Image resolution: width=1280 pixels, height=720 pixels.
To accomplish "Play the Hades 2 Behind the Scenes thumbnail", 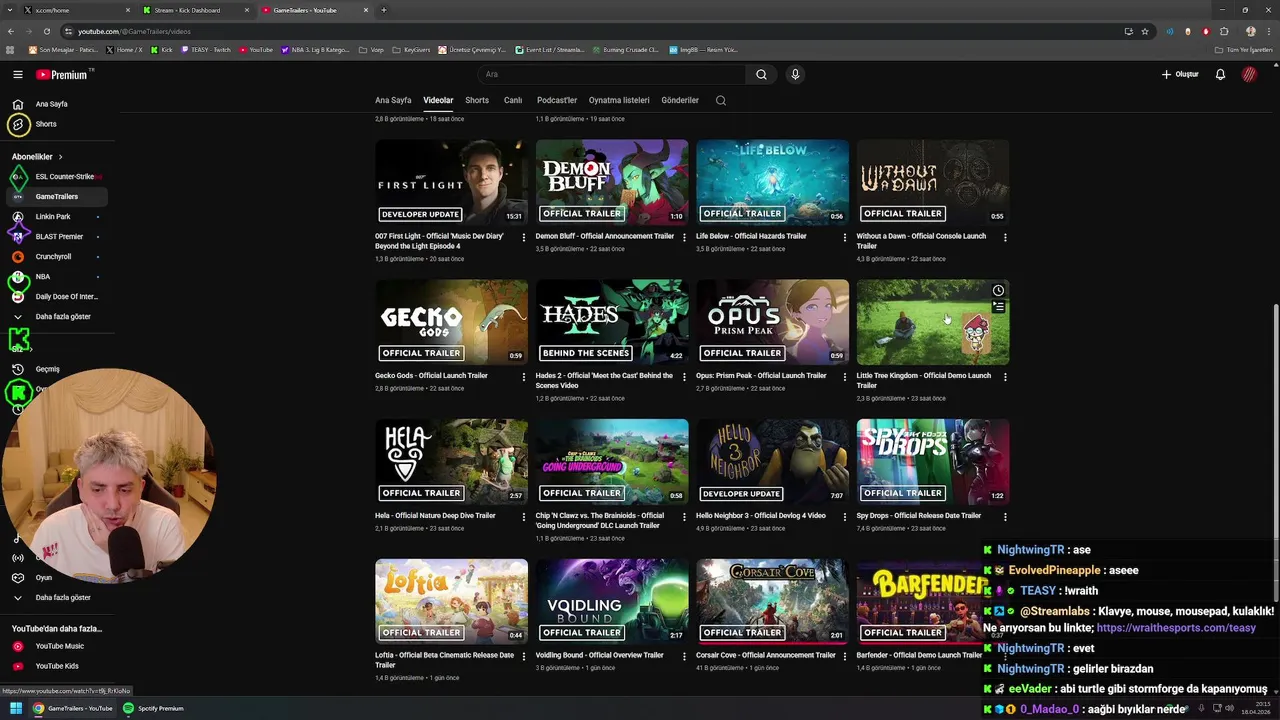I will 612,322.
